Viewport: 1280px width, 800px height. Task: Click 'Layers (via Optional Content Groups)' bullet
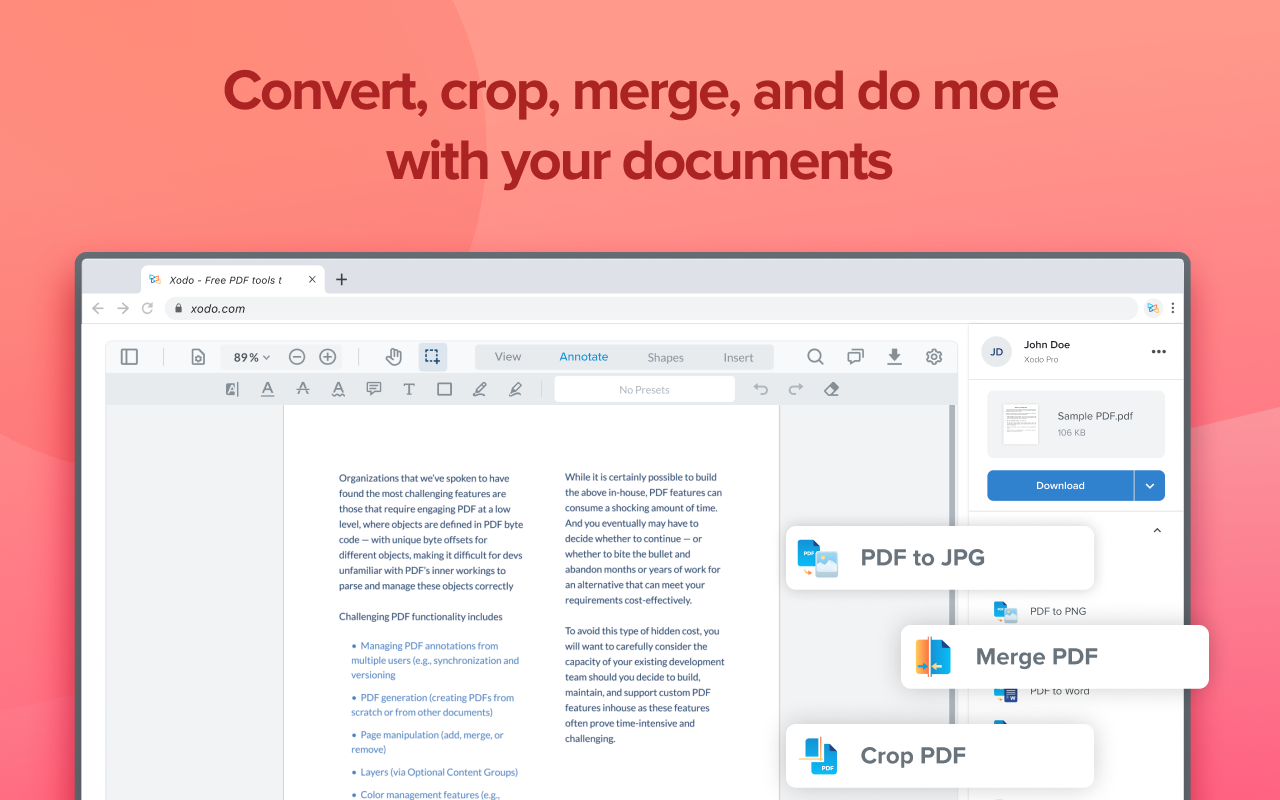click(434, 772)
